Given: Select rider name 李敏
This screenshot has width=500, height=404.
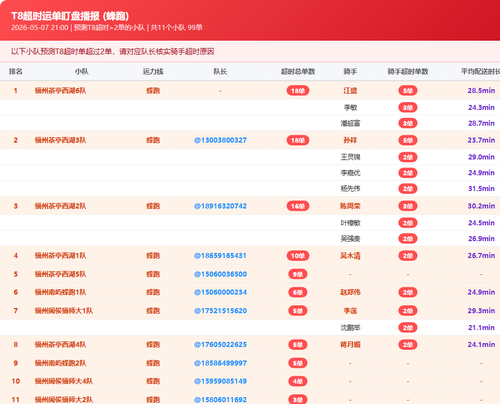Looking at the screenshot, I should [x=350, y=107].
